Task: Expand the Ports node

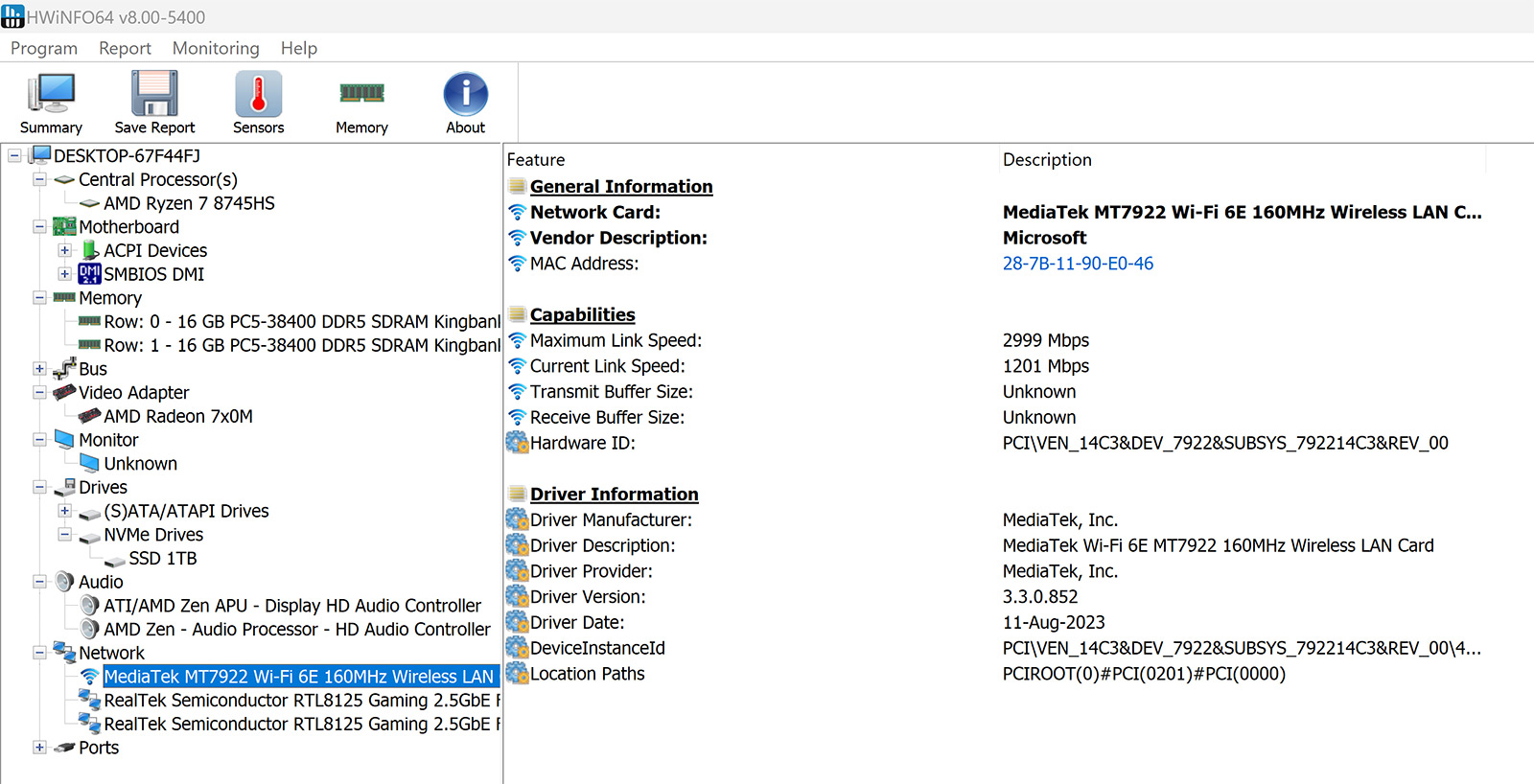Action: [39, 748]
